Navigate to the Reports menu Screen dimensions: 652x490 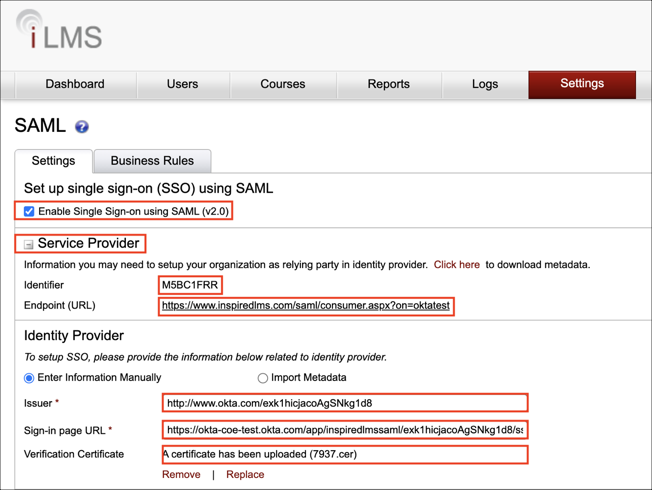point(388,84)
